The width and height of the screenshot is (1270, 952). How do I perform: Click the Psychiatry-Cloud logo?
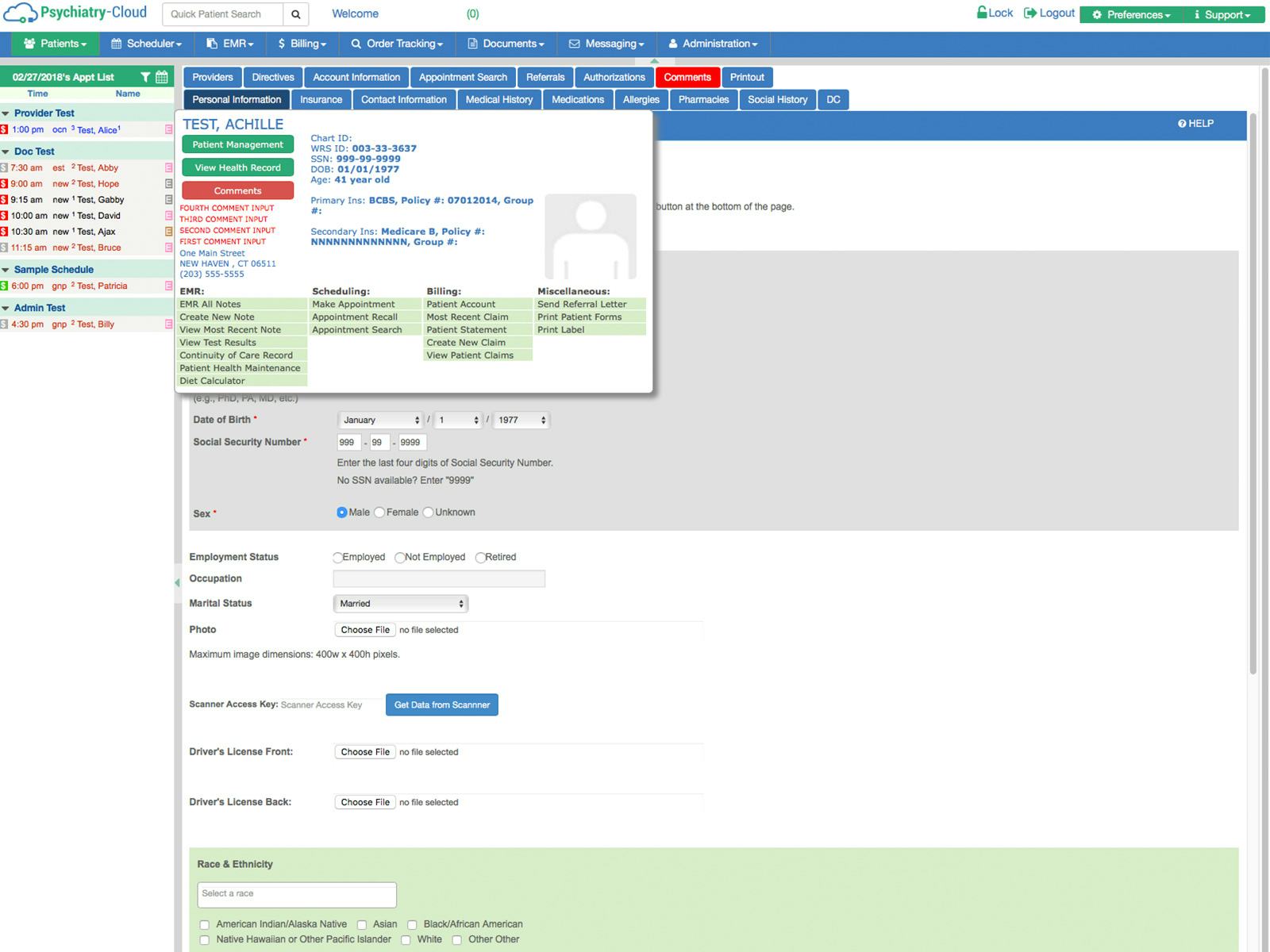pyautogui.click(x=75, y=12)
